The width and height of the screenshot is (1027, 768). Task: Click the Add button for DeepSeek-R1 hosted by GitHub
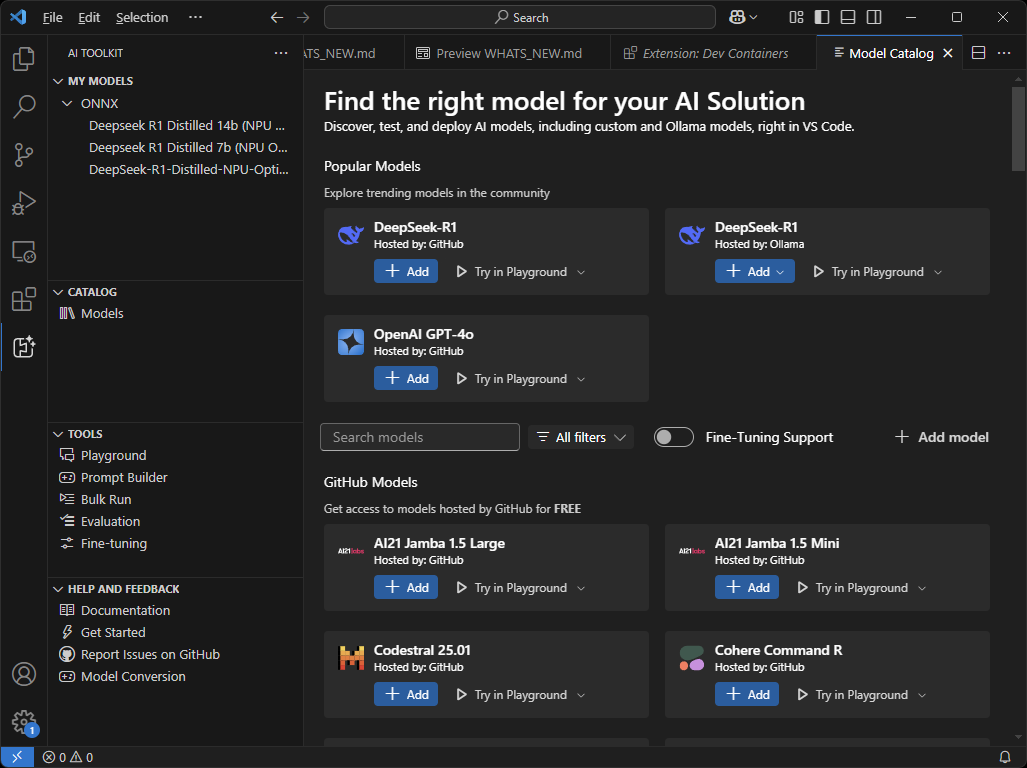coord(406,271)
